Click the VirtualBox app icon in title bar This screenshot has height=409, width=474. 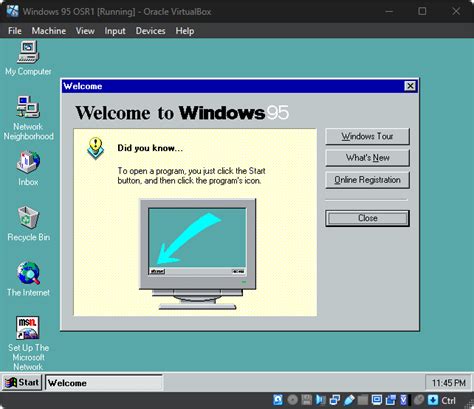(13, 11)
